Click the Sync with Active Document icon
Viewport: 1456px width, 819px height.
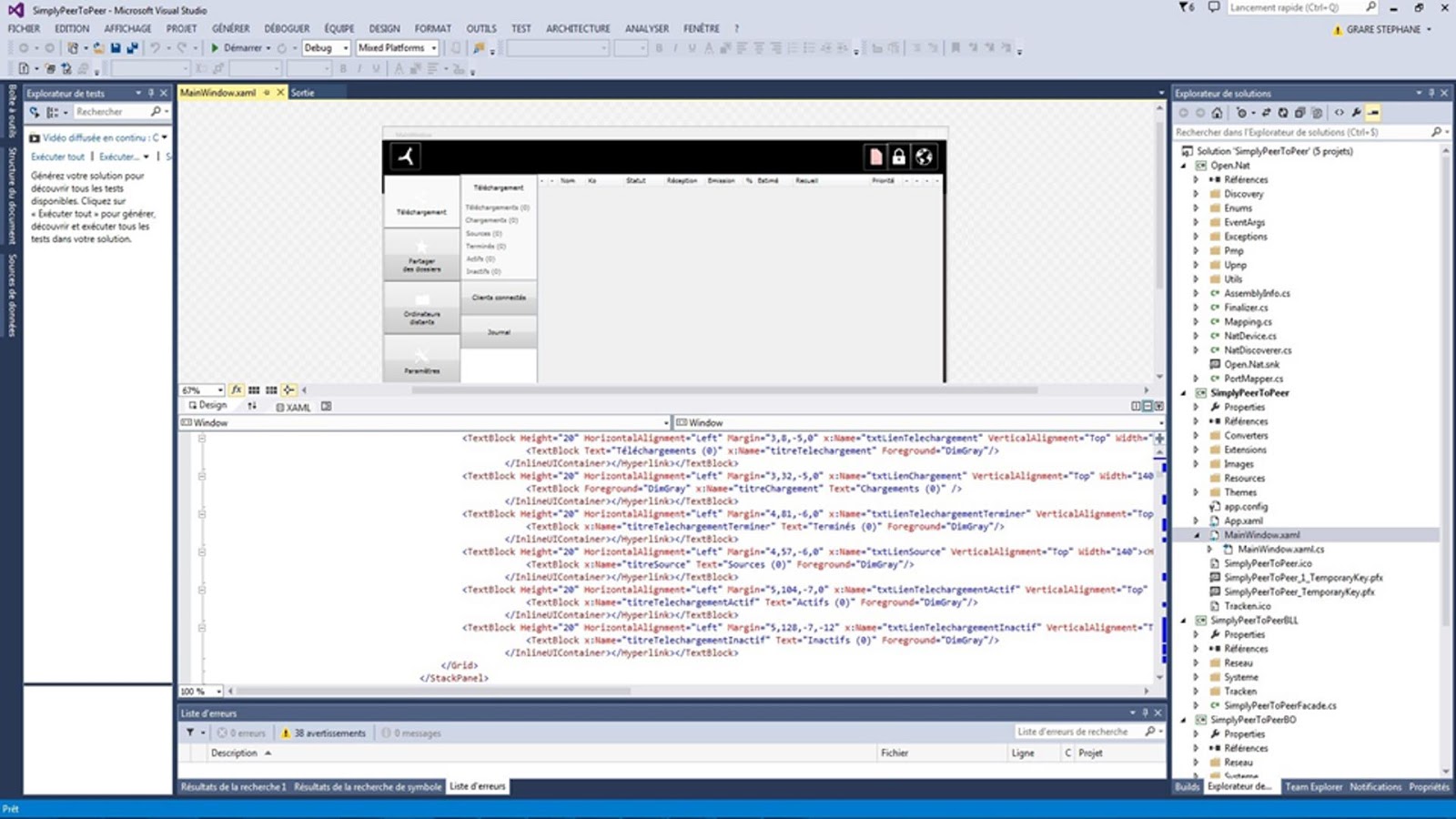coord(1266,113)
